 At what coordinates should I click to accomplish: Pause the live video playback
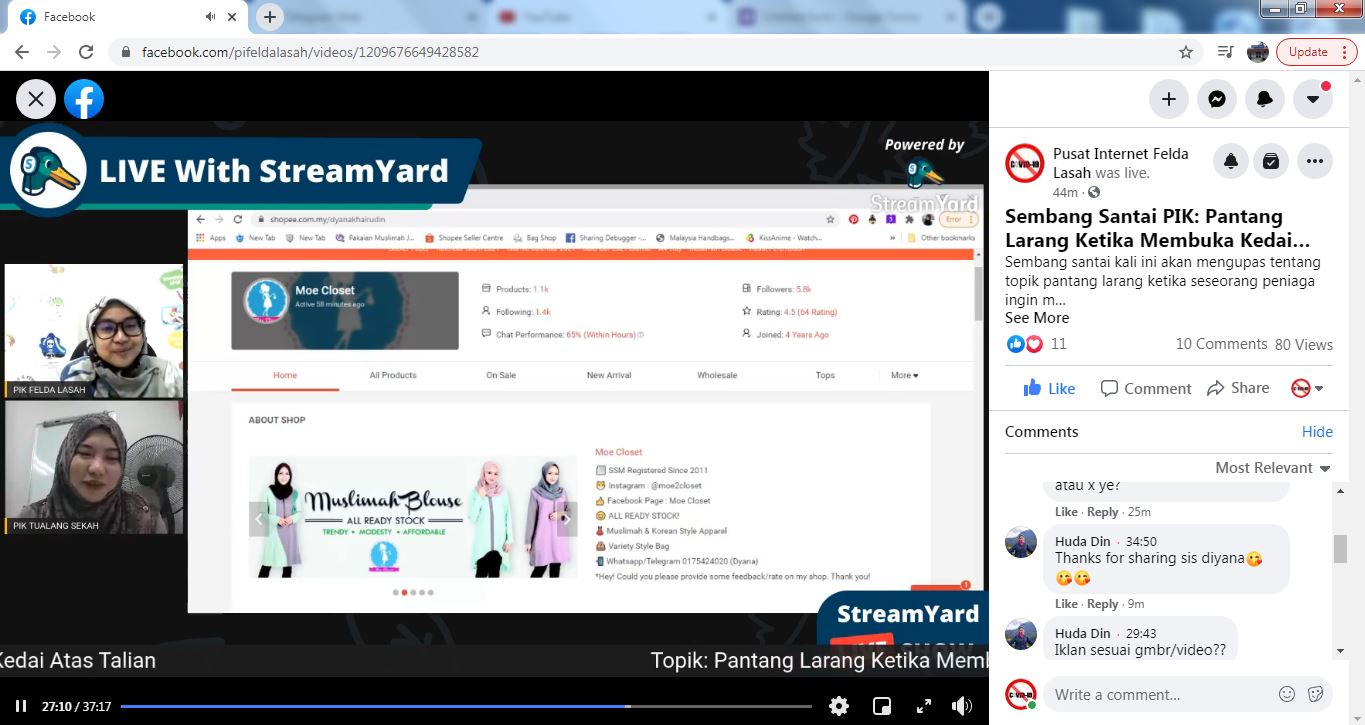[21, 706]
